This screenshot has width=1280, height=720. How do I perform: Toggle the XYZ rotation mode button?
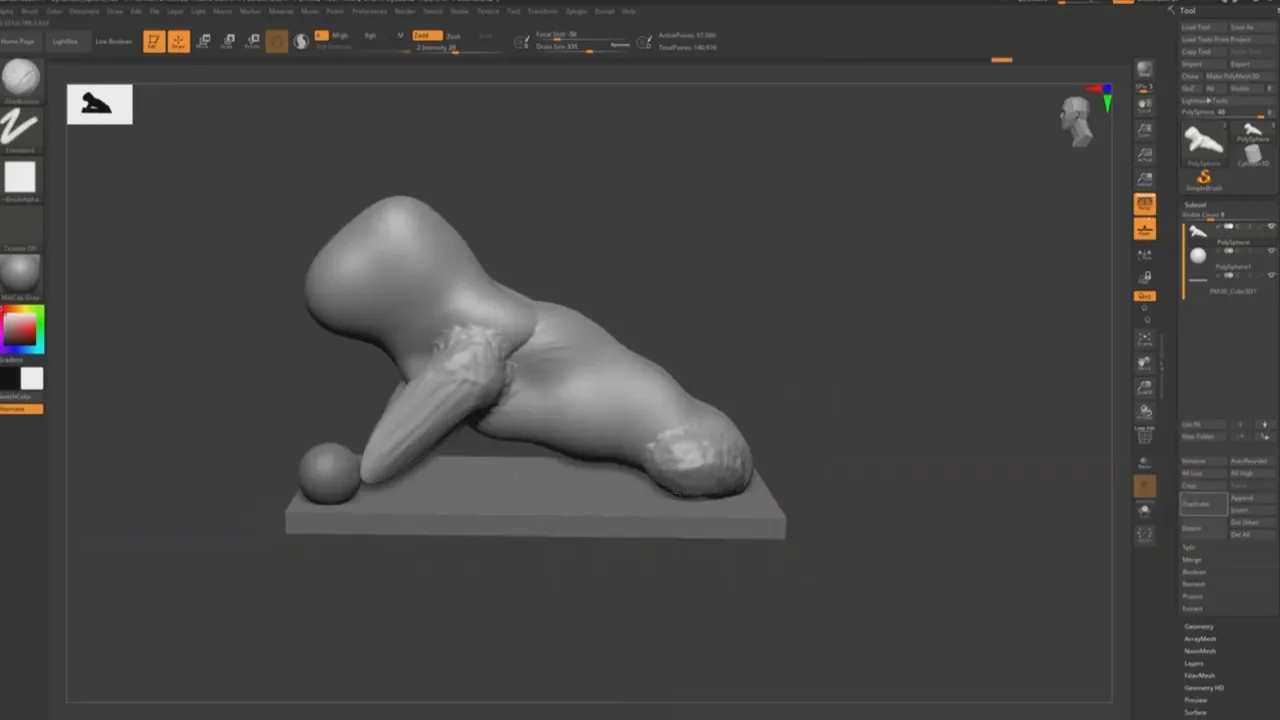[x=1145, y=296]
